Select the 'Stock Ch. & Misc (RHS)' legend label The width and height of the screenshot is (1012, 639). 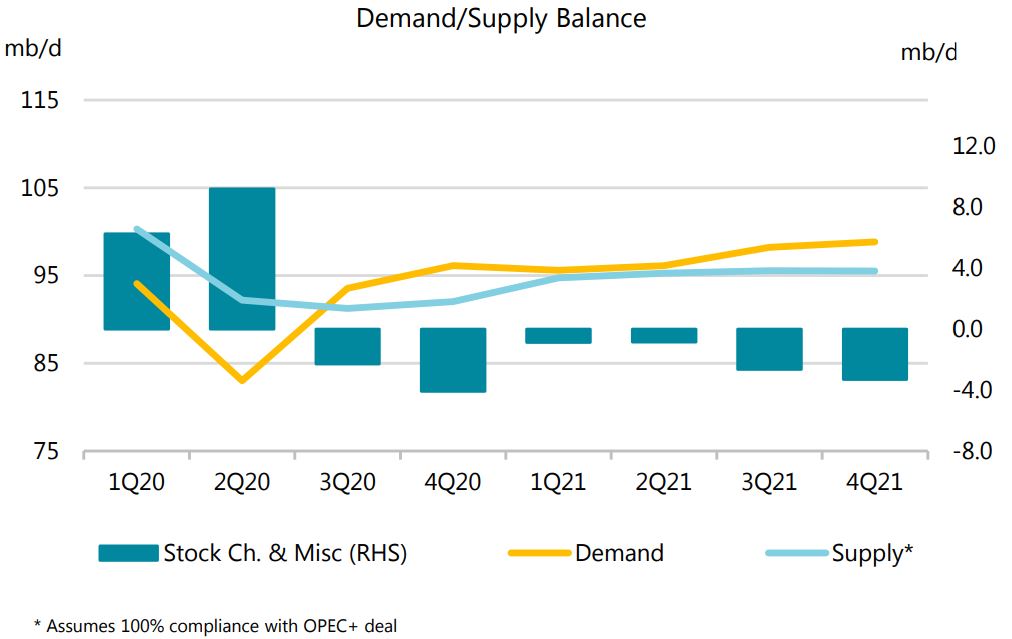(x=285, y=553)
